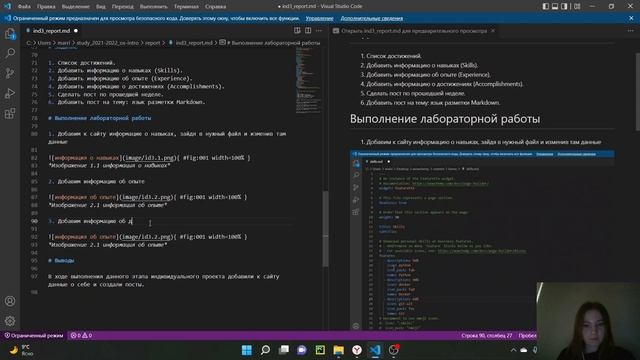Open Windows taskbar Search
Screen dimensions: 640x360
[x=265, y=350]
